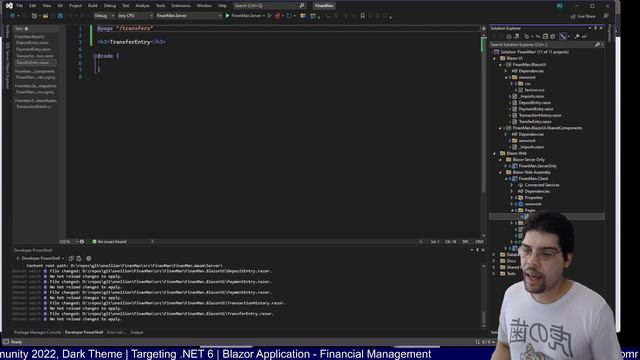Select TransactionHistory.razor in Solution Explorer
This screenshot has height=360, width=640.
point(540,115)
